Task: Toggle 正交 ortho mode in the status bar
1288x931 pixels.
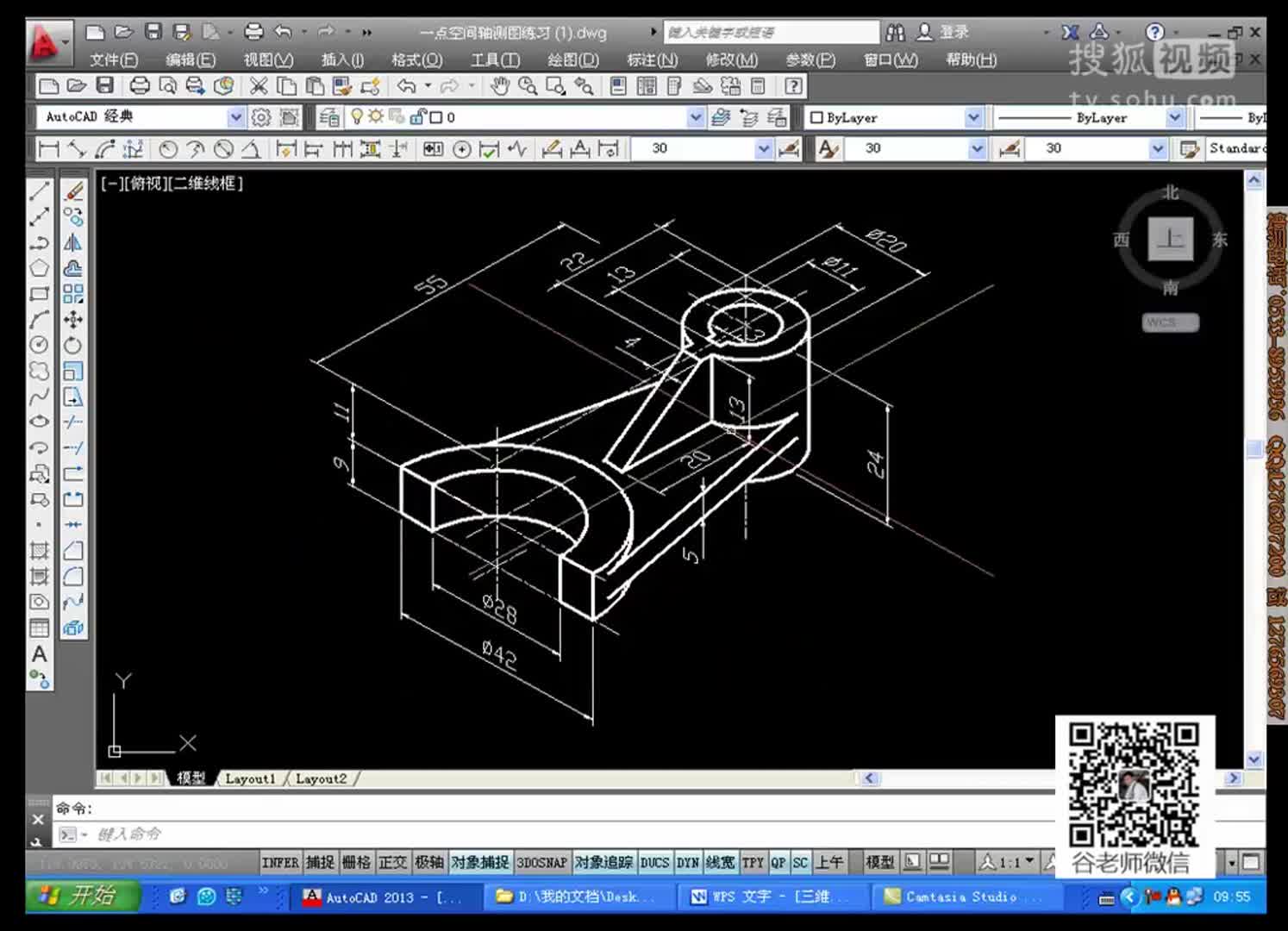Action: [x=393, y=862]
